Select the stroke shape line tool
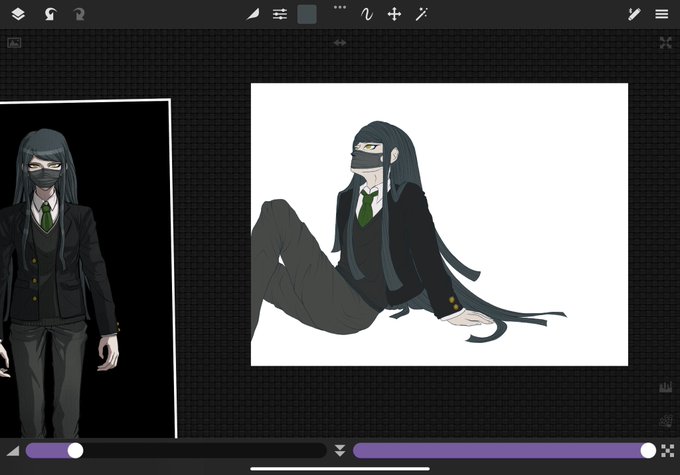The width and height of the screenshot is (680, 475). click(367, 14)
